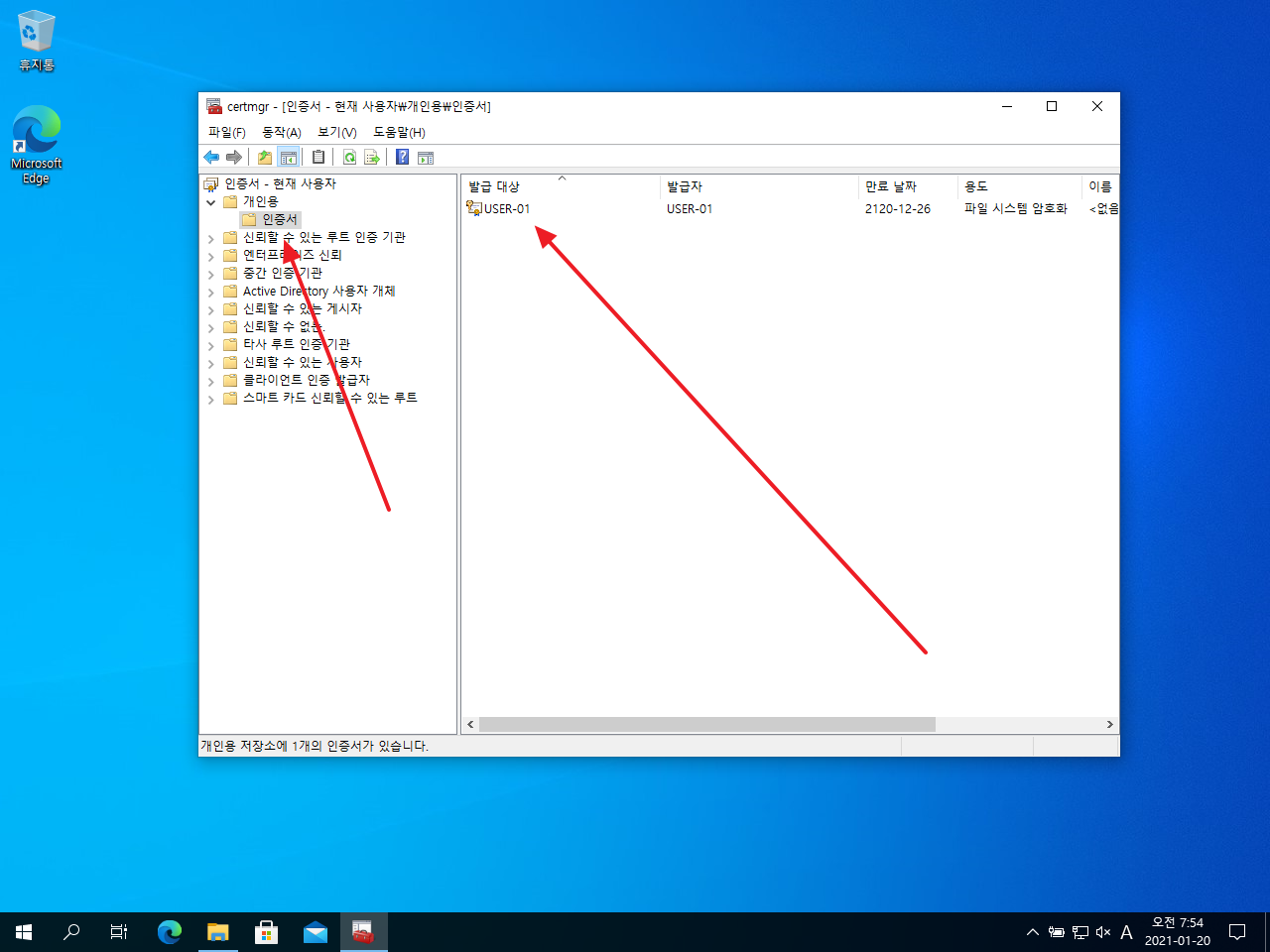Select the 엔터프라이즈 신뢰 tree item
Image resolution: width=1270 pixels, height=952 pixels.
(x=293, y=255)
